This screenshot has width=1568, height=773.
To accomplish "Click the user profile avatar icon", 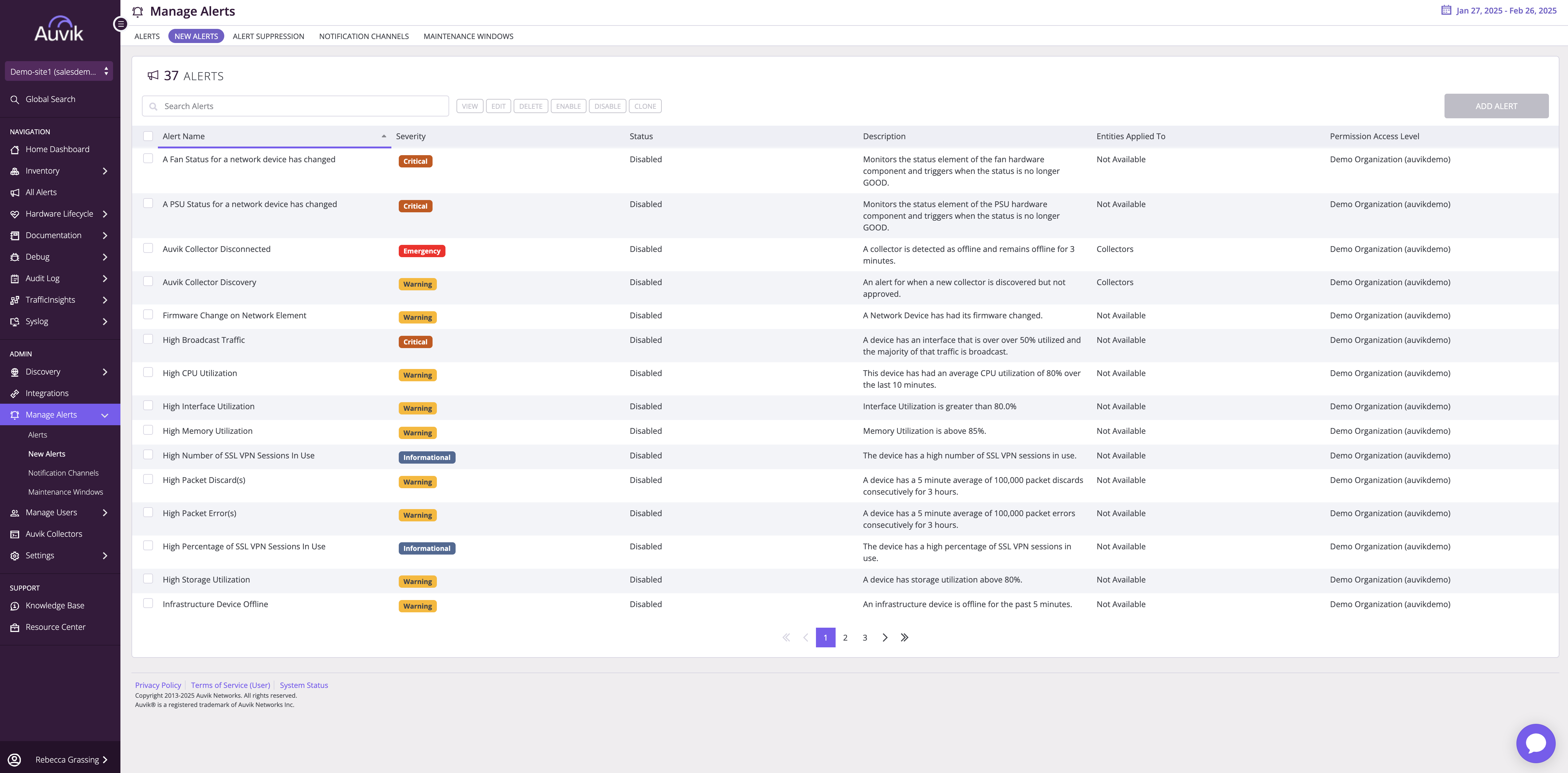I will pyautogui.click(x=15, y=759).
